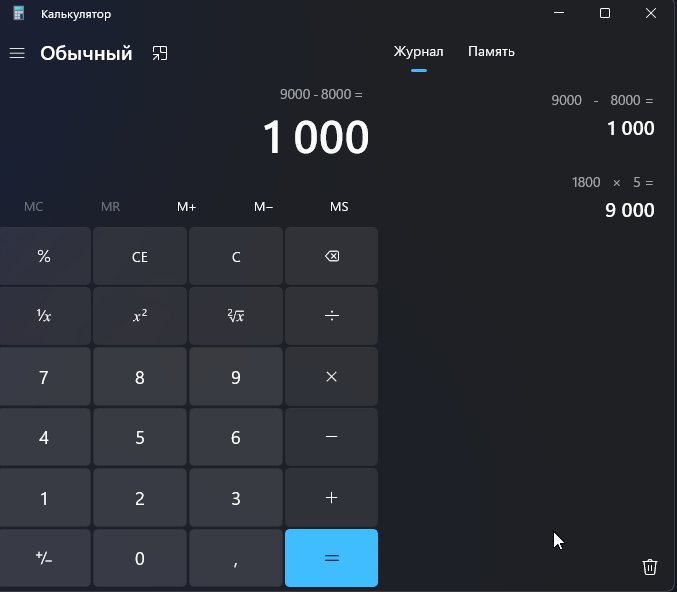Clear history with the trash icon

pos(649,567)
